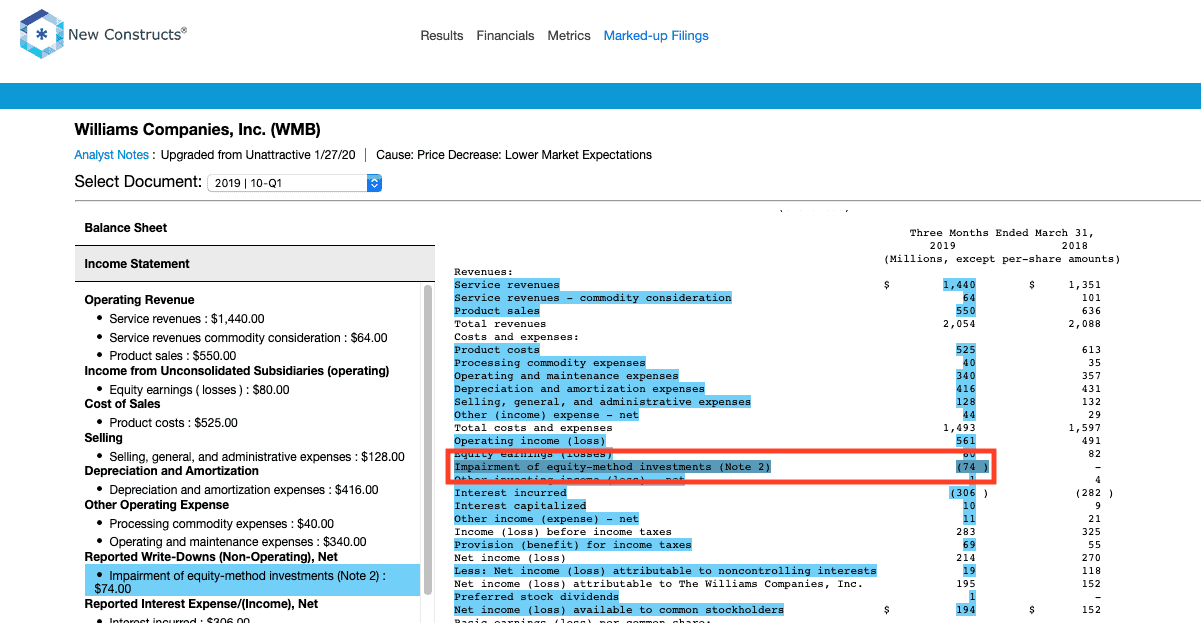Click Impairment of equity-method investments (Note 2) filing row
This screenshot has height=623, width=1201.
click(x=612, y=467)
